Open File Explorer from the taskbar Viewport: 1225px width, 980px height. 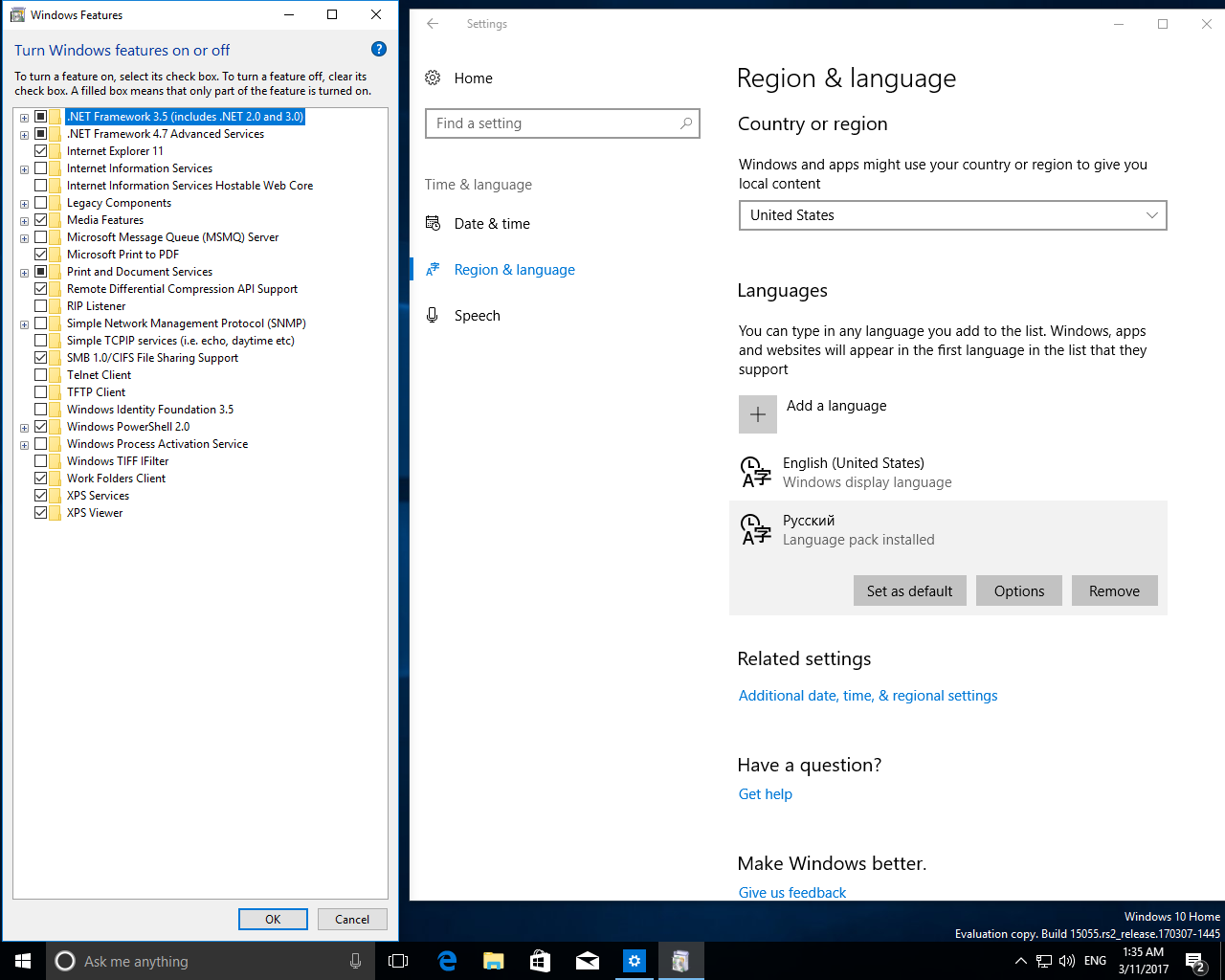coord(494,961)
